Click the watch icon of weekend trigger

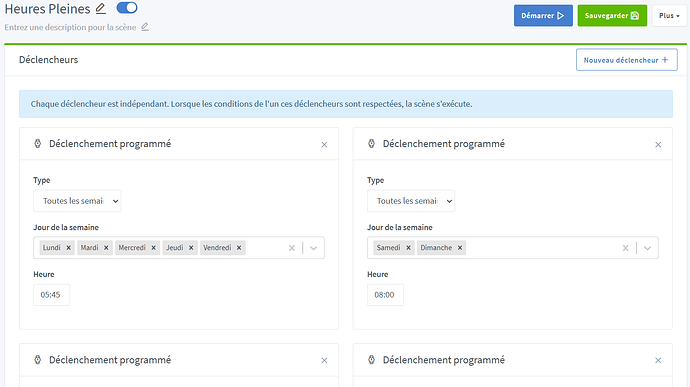pyautogui.click(x=371, y=144)
